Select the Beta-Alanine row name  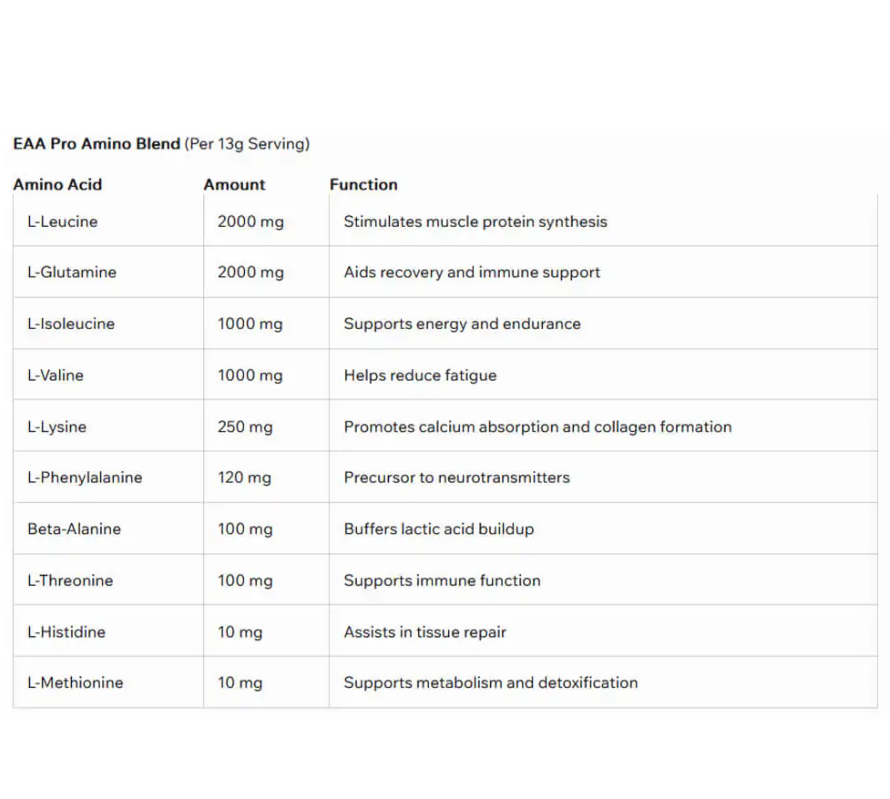pyautogui.click(x=74, y=529)
